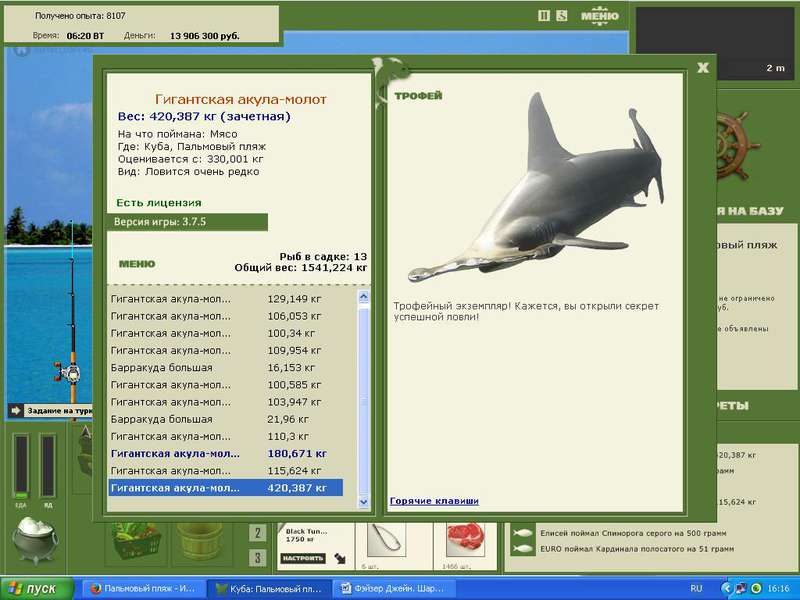This screenshot has height=600, width=800.
Task: Click the НАСТРОИТЬ button
Action: (303, 558)
